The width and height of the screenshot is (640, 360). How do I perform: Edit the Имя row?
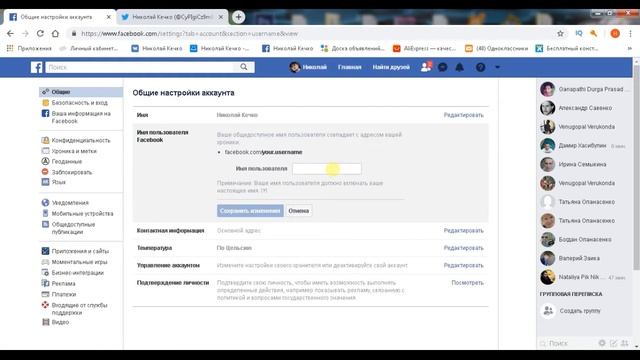click(x=463, y=115)
